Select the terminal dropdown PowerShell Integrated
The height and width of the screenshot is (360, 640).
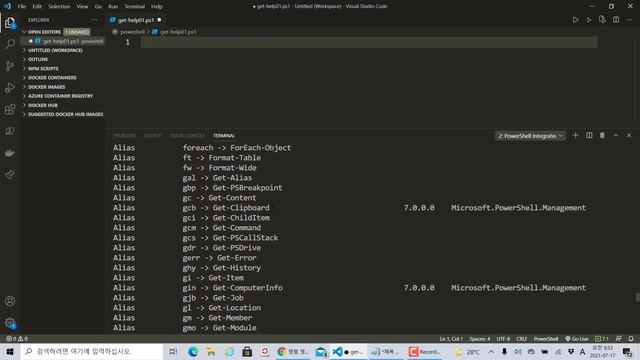(x=530, y=136)
